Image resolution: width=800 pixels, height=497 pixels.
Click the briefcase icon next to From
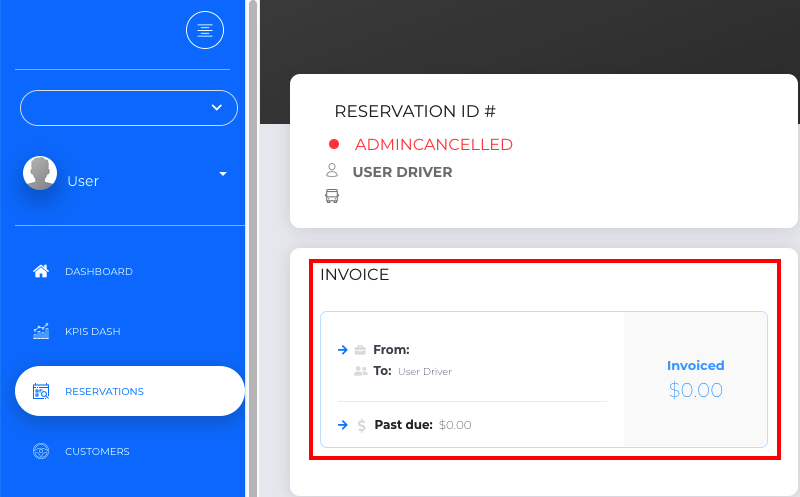pos(360,350)
